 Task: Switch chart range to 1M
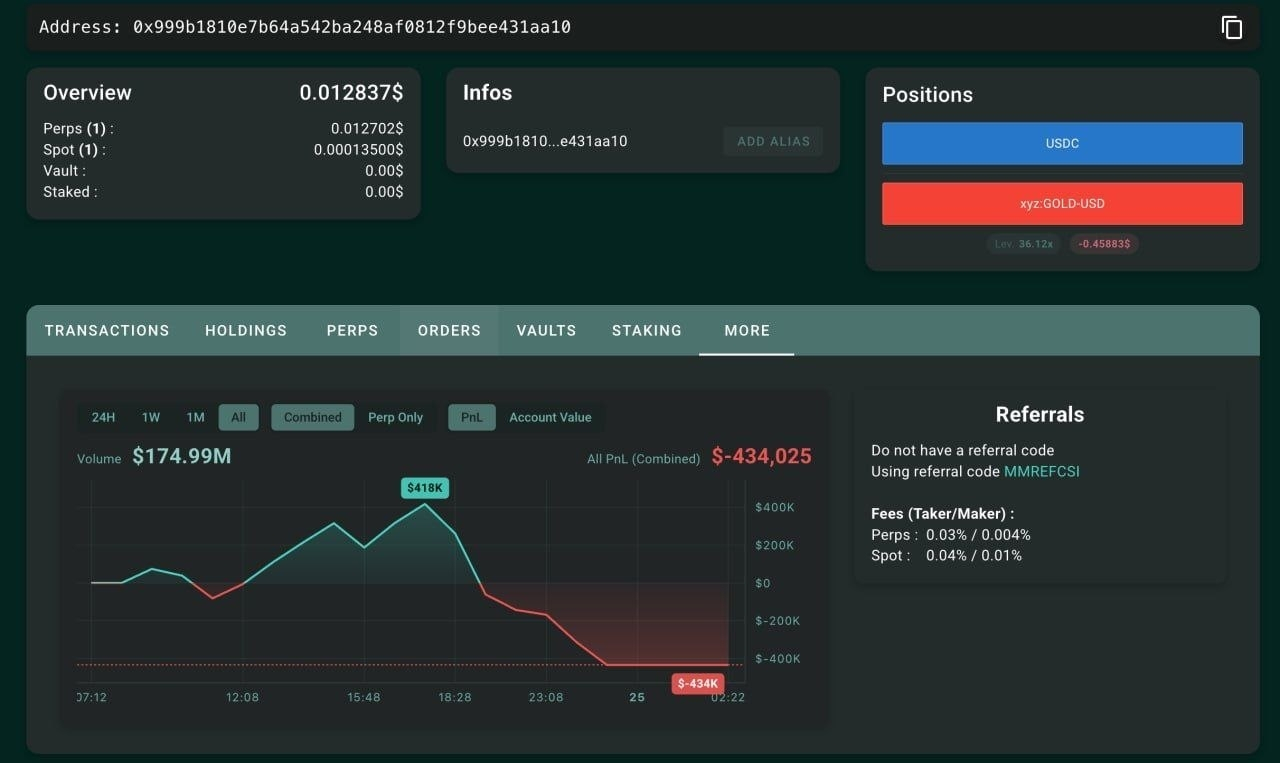pos(195,417)
